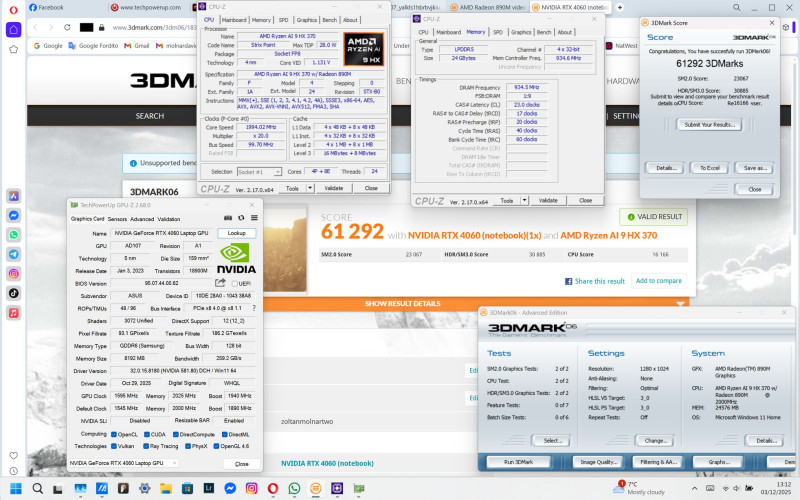Viewport: 800px width, 500px height.
Task: Toggle UEFI checkbox in GPU-Z
Action: coord(235,284)
